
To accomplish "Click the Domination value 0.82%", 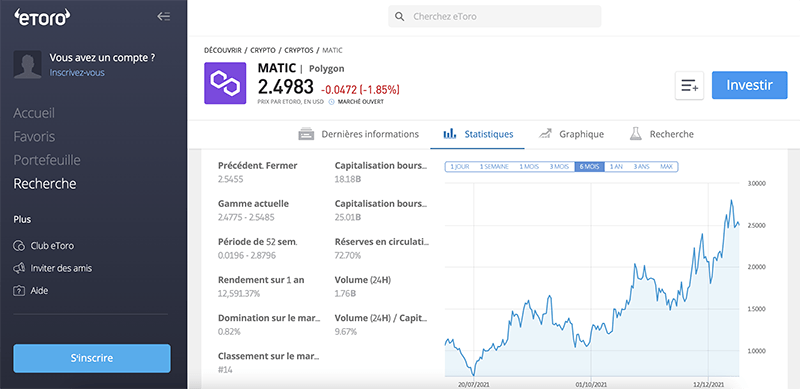I will [229, 332].
